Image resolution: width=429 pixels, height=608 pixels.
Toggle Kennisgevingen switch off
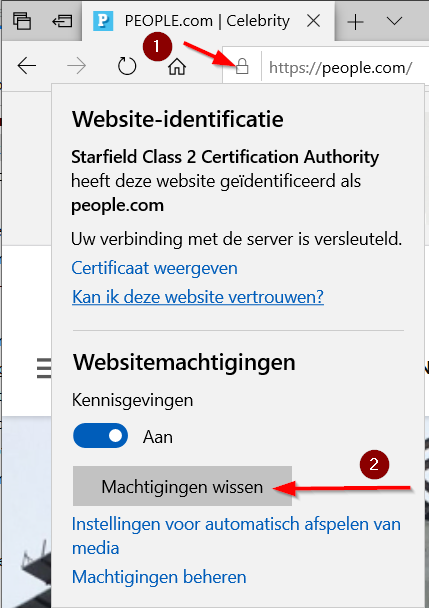pos(100,435)
